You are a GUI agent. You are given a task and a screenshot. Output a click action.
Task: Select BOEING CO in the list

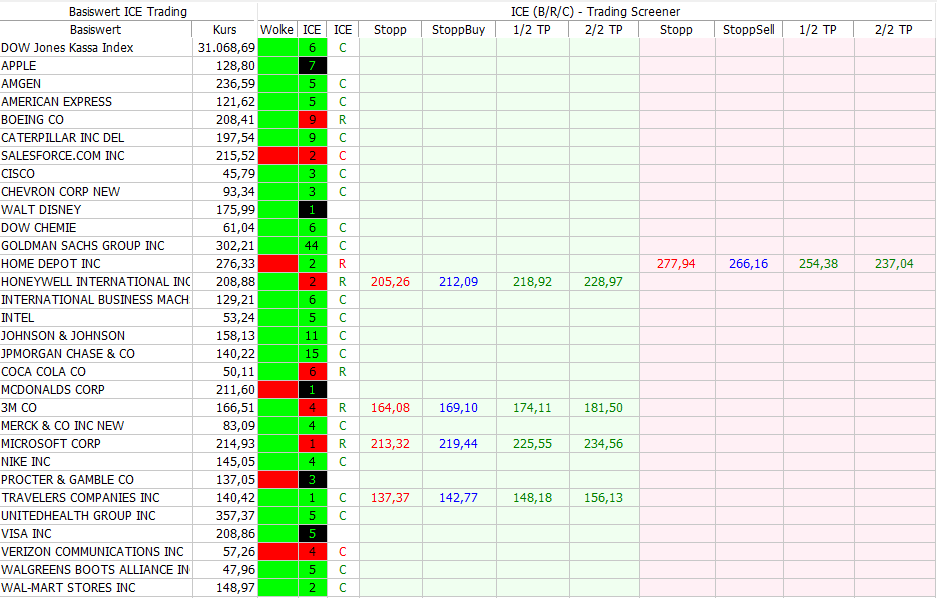click(32, 119)
